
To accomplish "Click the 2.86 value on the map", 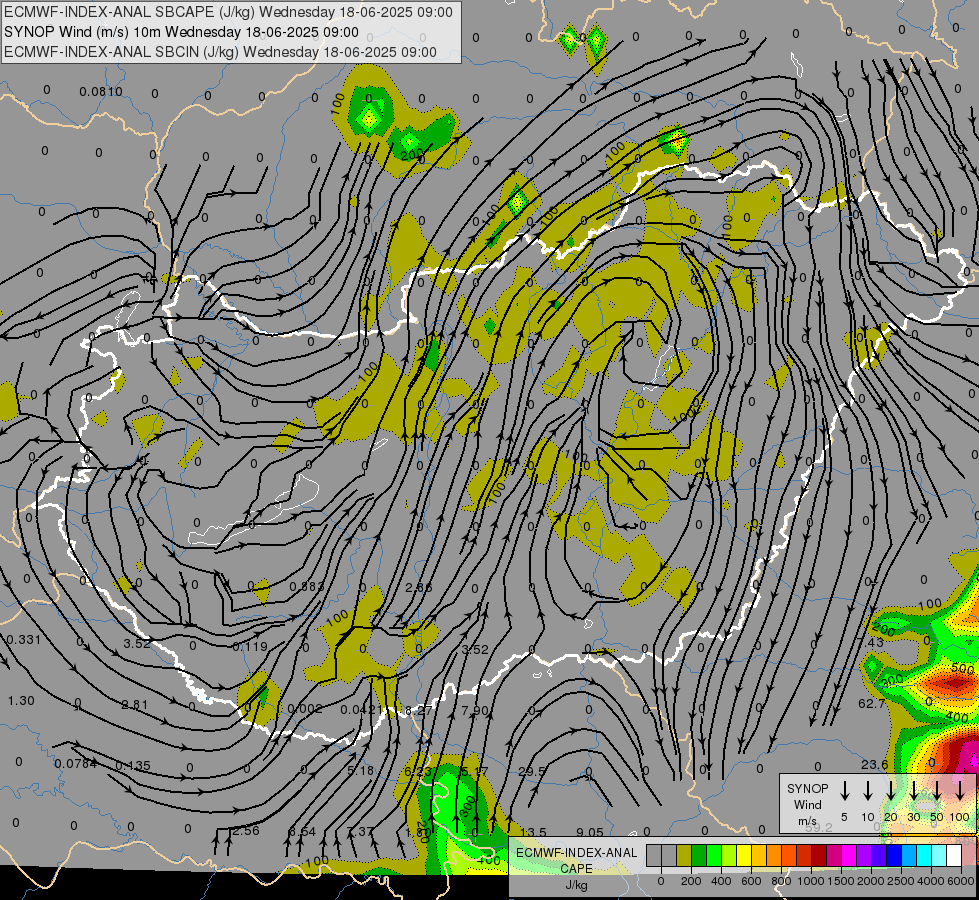I will click(x=418, y=588).
